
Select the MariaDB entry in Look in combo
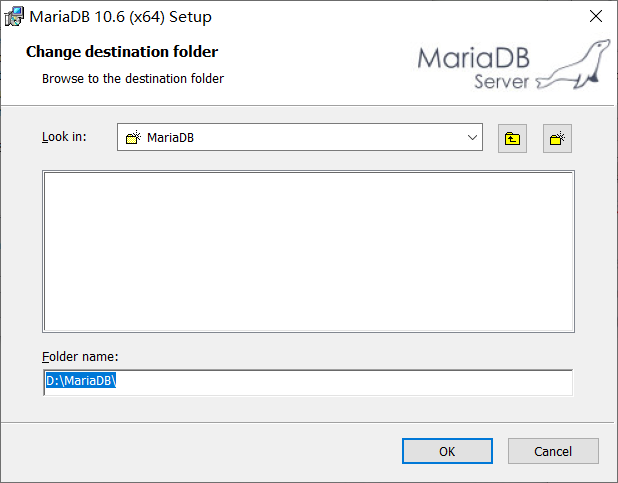tap(170, 137)
